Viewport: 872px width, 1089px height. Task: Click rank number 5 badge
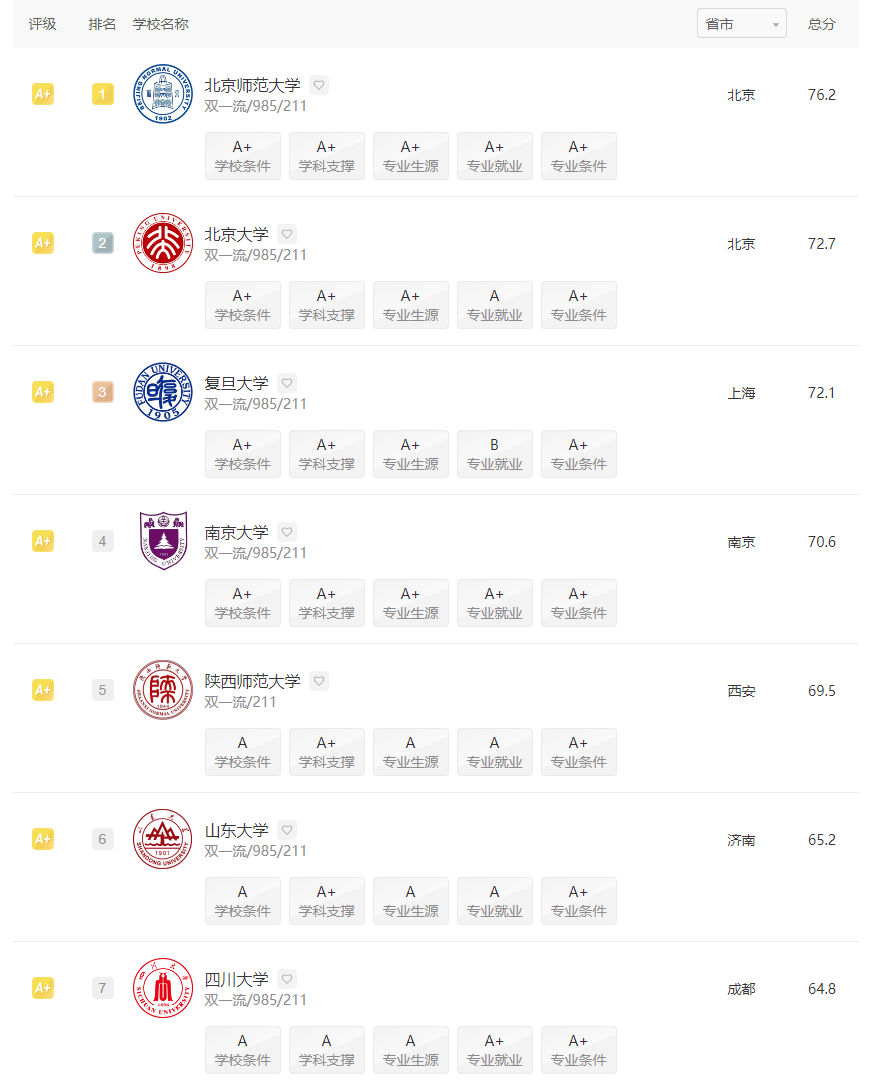(103, 690)
